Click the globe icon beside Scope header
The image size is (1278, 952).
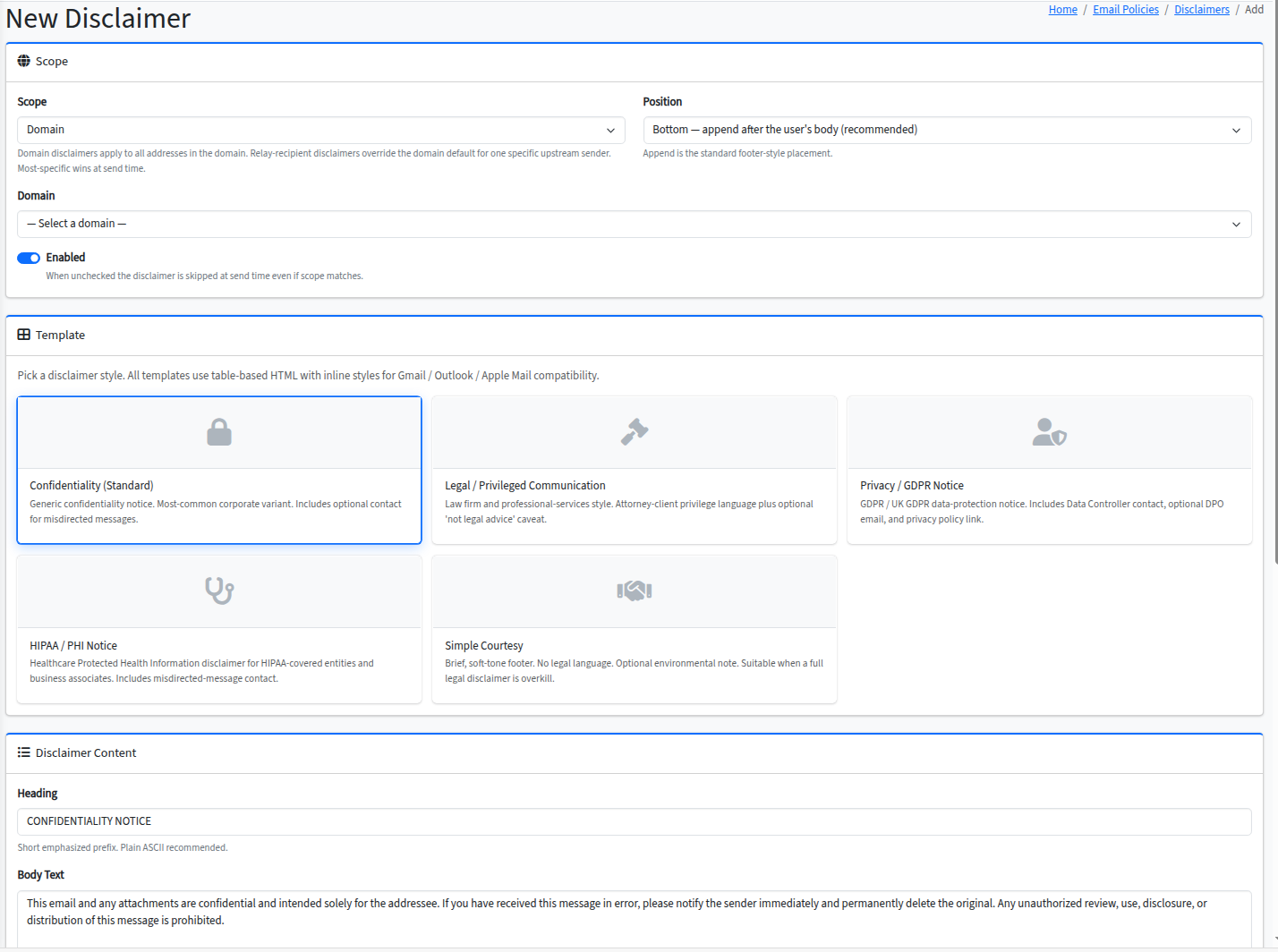pyautogui.click(x=24, y=61)
